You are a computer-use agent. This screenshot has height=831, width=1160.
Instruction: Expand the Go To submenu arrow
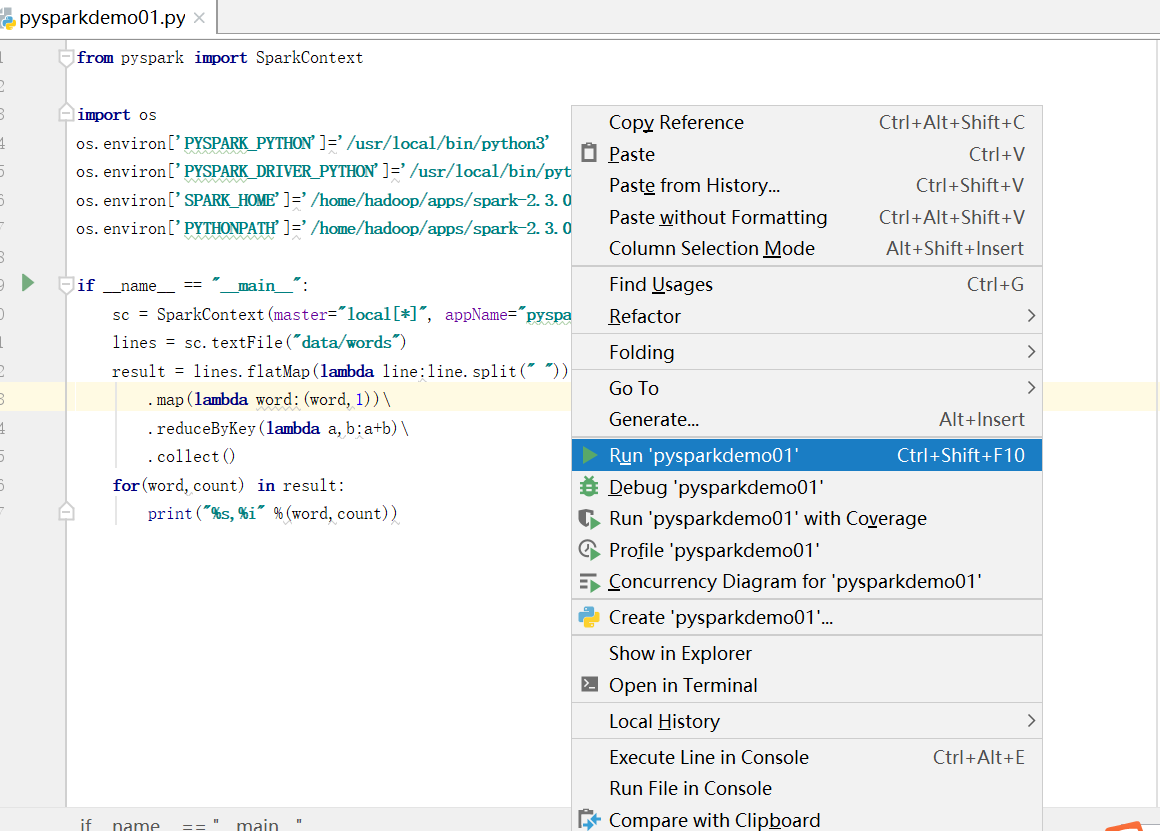point(1031,388)
